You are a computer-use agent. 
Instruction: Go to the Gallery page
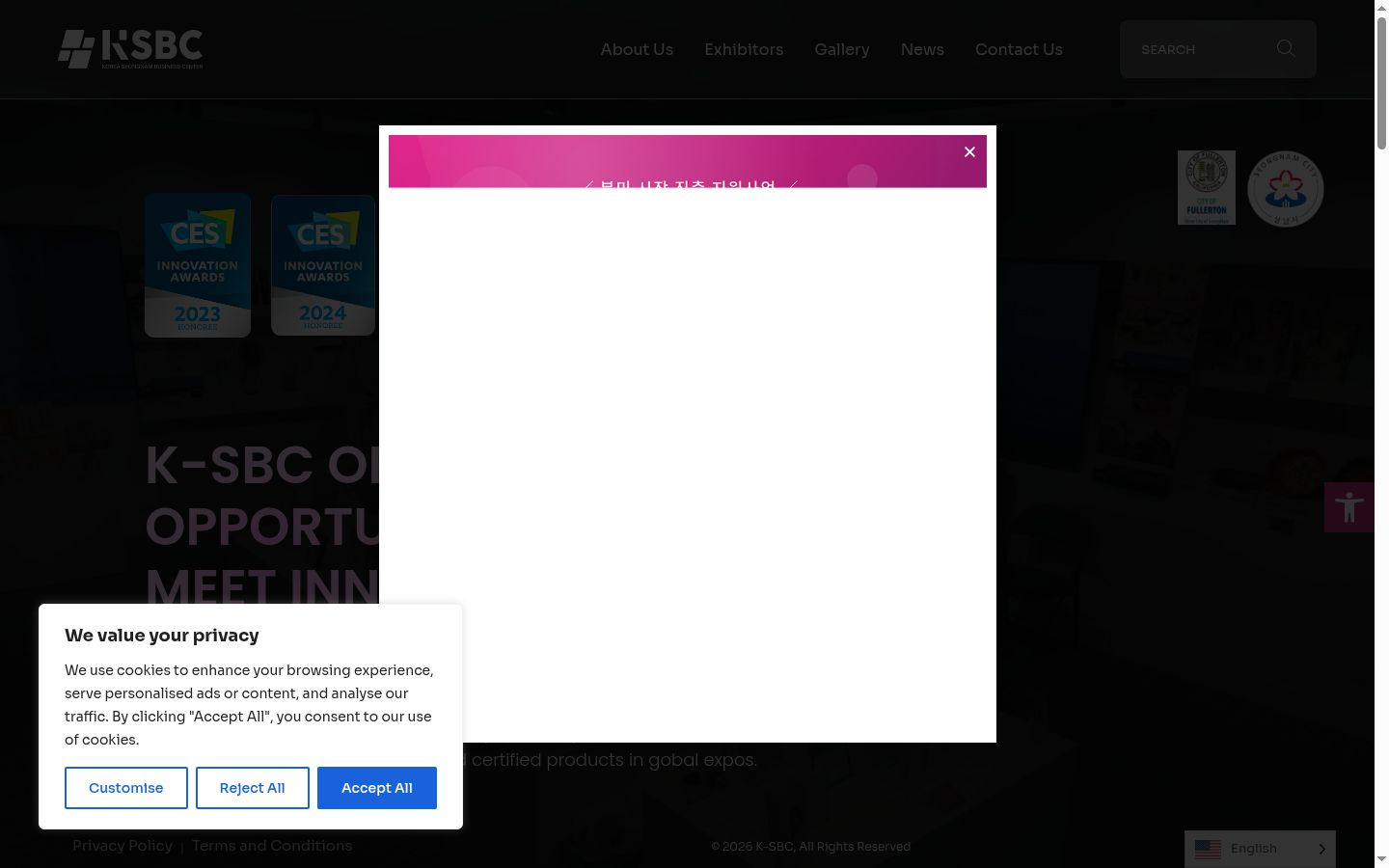coord(842,49)
